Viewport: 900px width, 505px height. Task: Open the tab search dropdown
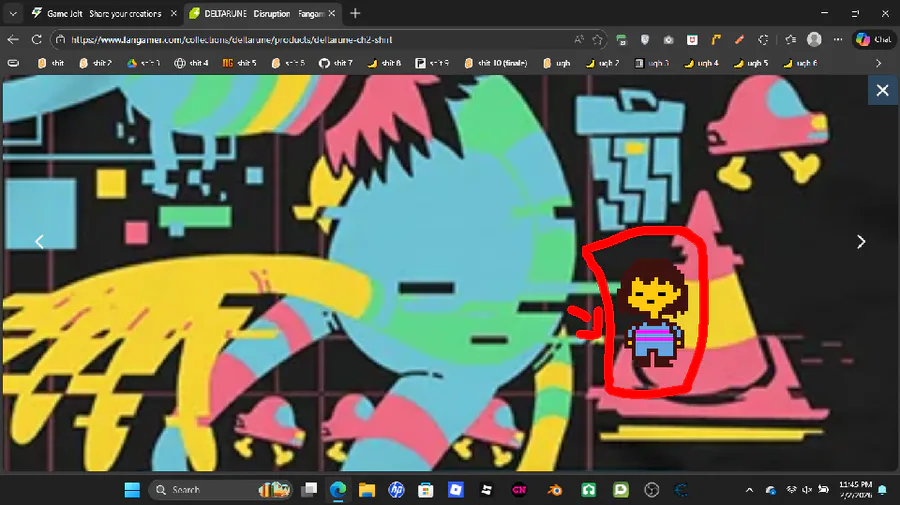[x=13, y=13]
